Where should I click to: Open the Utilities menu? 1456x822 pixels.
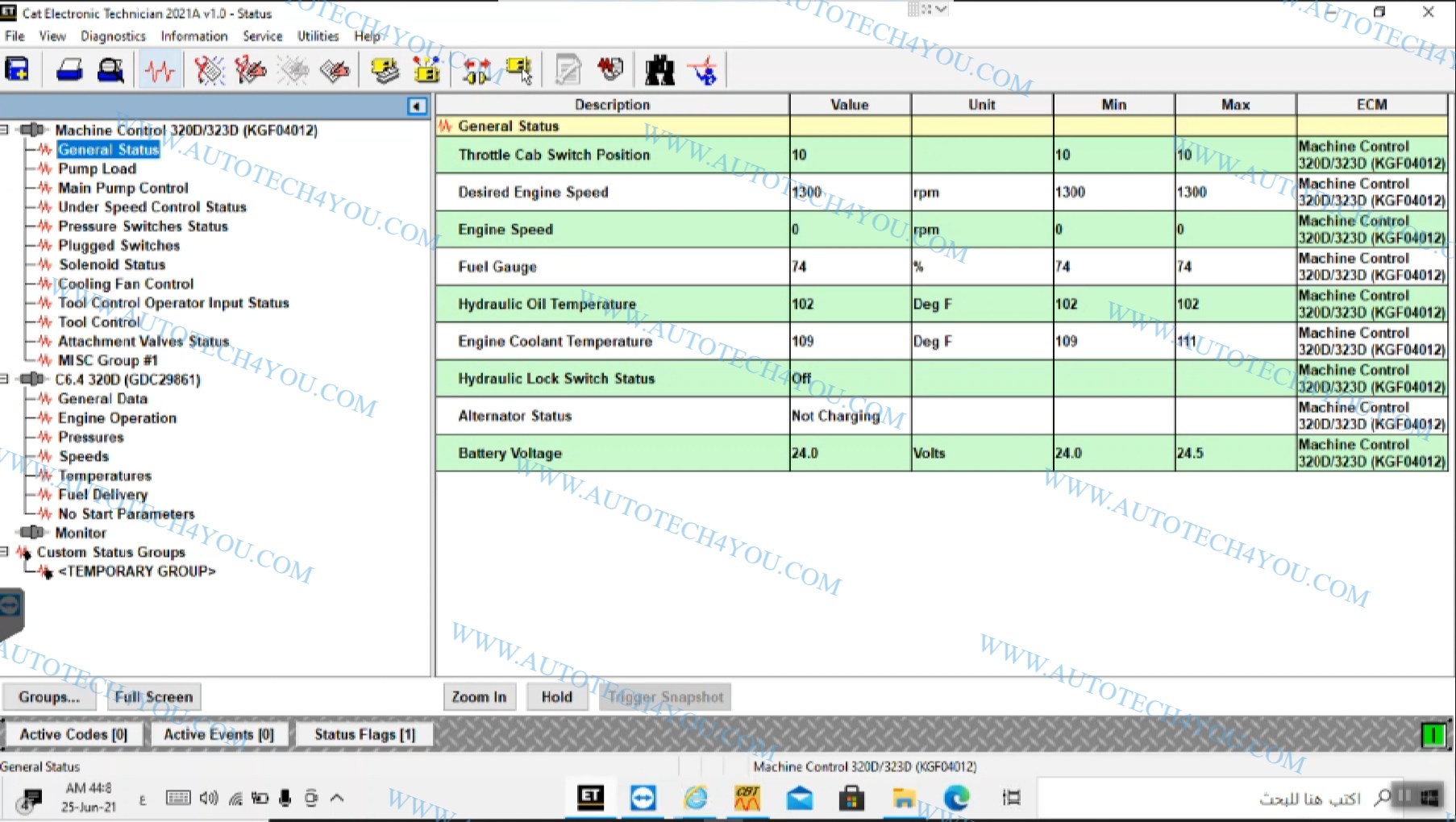click(318, 36)
